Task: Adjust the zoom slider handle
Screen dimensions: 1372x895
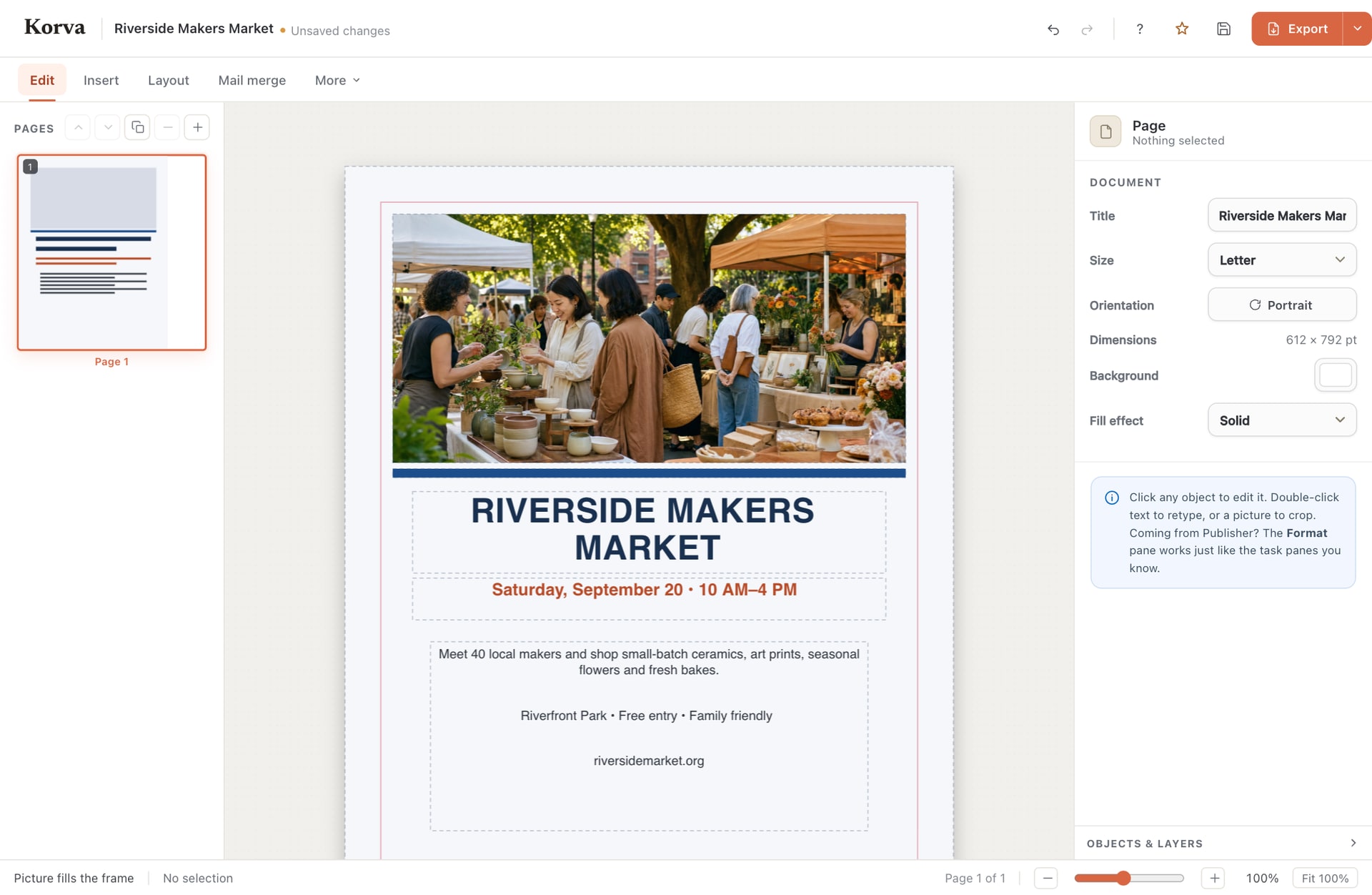Action: (x=1123, y=879)
